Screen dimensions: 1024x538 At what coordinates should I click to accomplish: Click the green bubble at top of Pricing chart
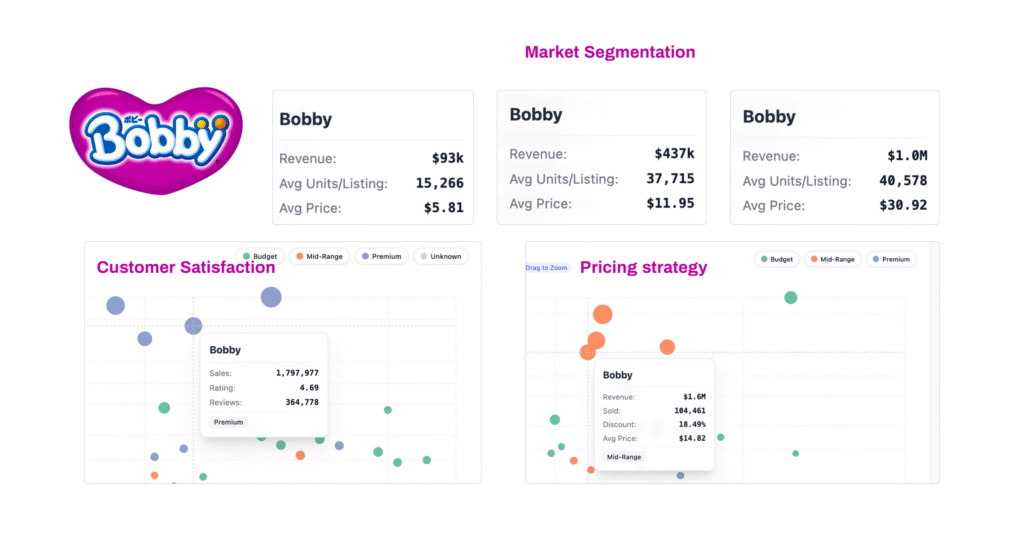[790, 297]
